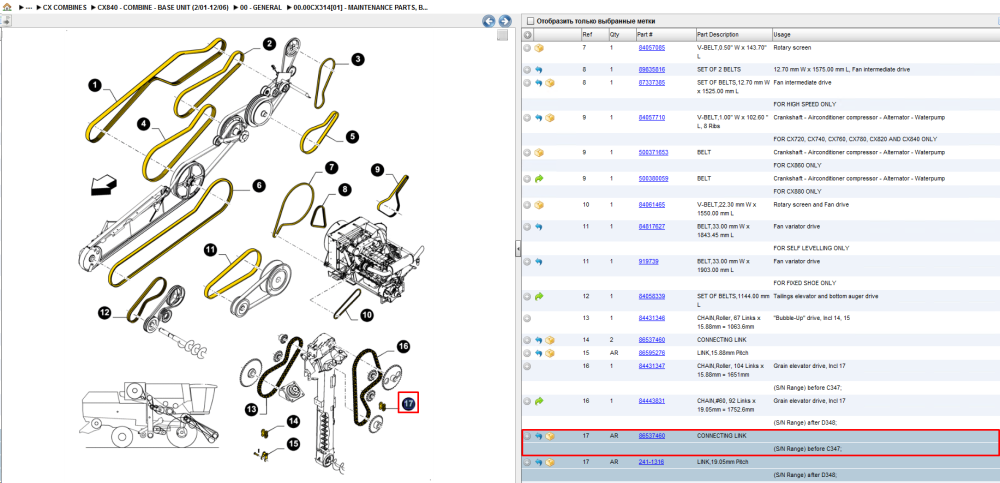Select callout 11 on the diagram

pyautogui.click(x=210, y=249)
